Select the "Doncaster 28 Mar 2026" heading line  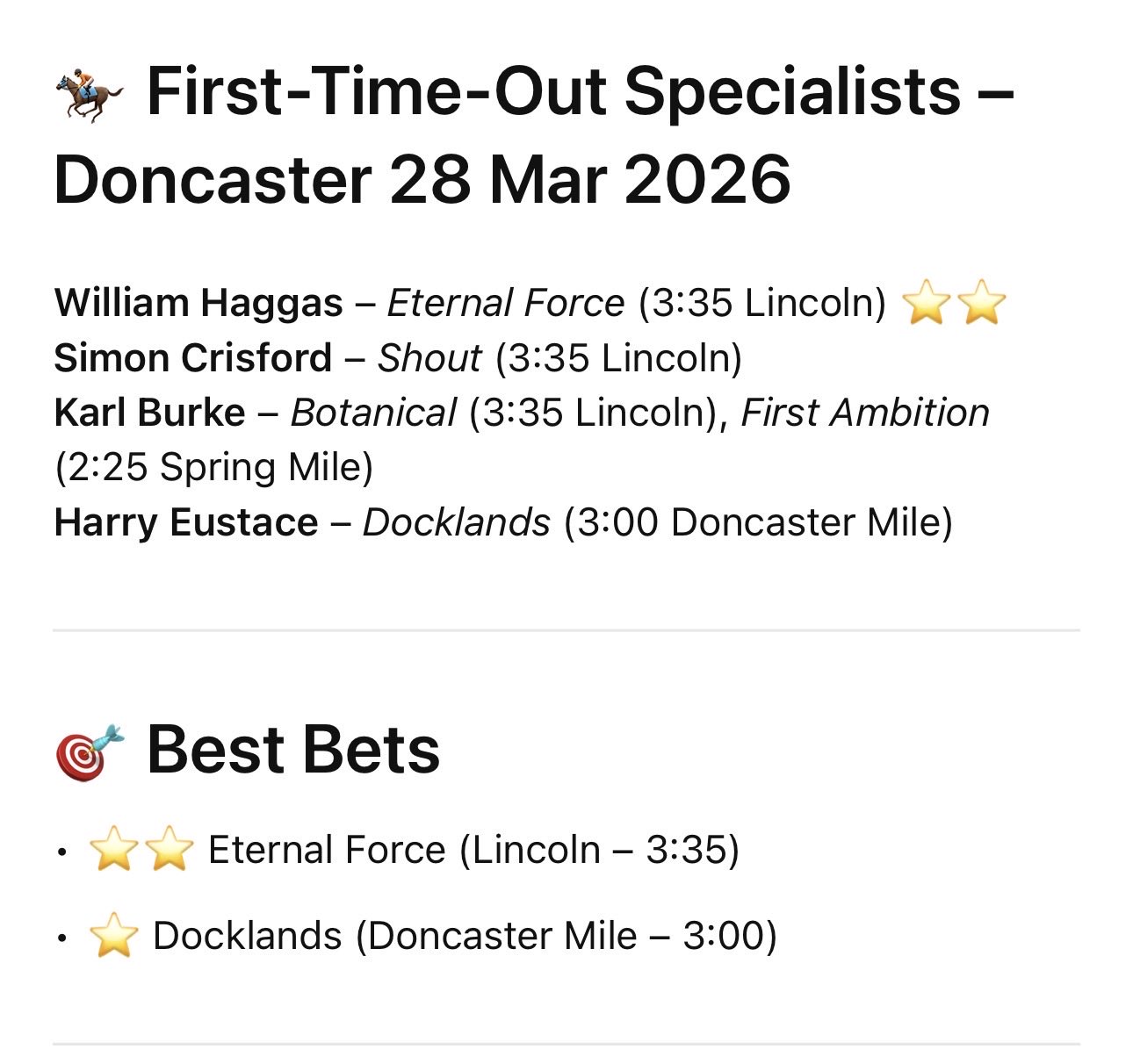422,180
